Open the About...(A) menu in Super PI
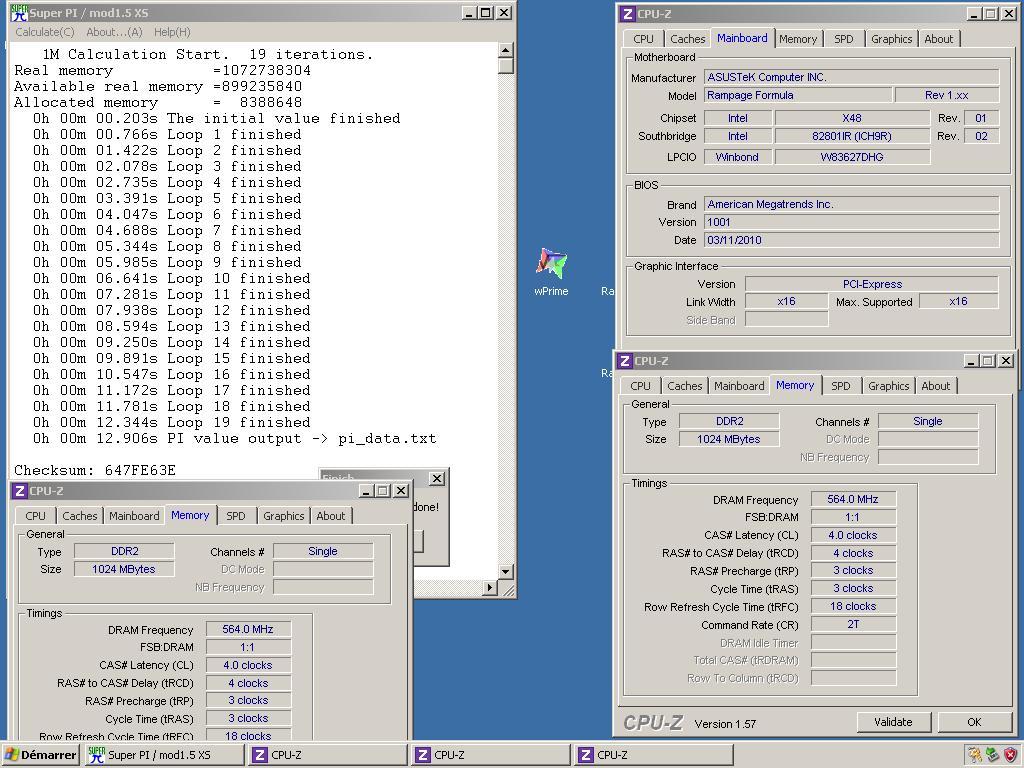Viewport: 1024px width, 768px height. 114,32
